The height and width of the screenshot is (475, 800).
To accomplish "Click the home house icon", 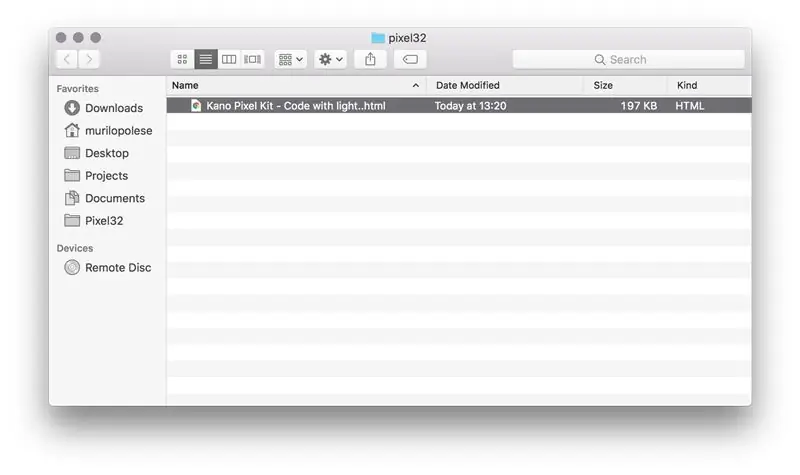I will point(72,130).
